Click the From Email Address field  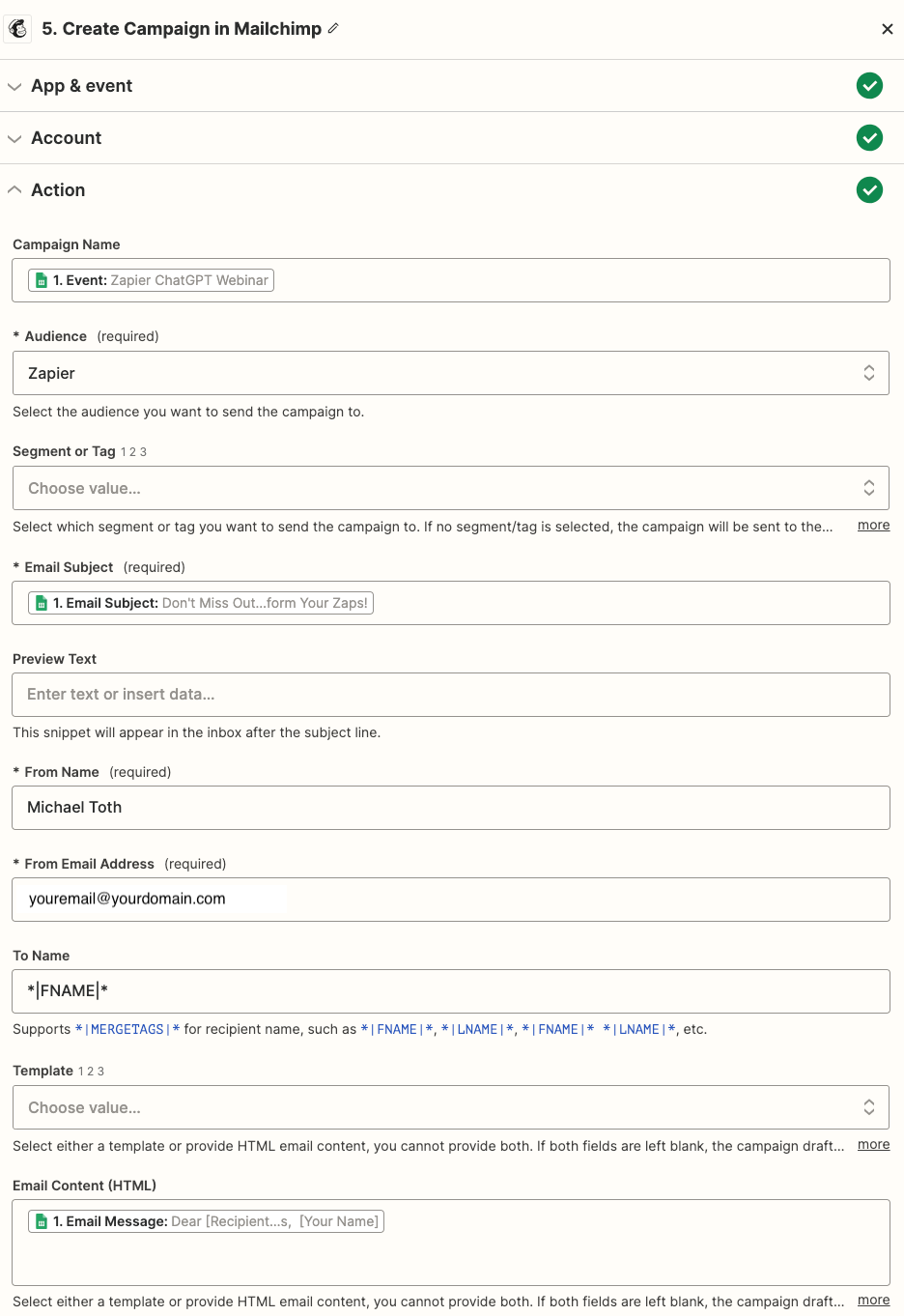tap(450, 900)
